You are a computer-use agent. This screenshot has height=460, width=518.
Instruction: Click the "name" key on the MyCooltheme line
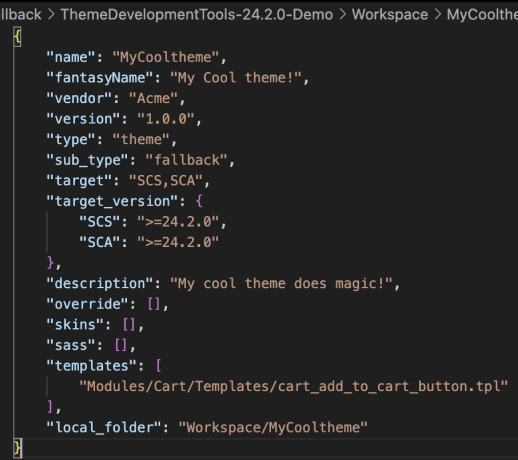(71, 57)
